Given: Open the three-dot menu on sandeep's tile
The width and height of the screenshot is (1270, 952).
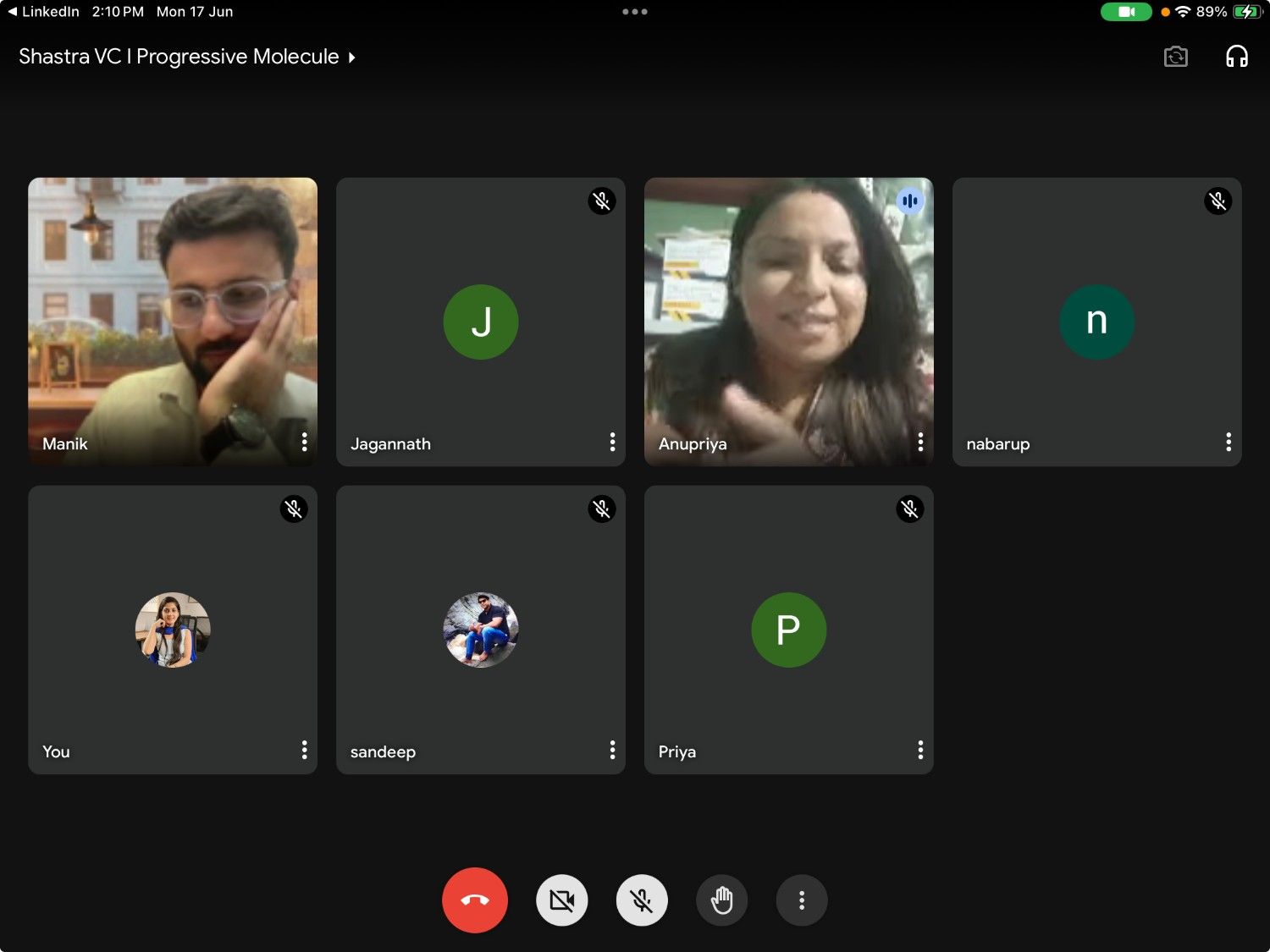Looking at the screenshot, I should pyautogui.click(x=613, y=750).
